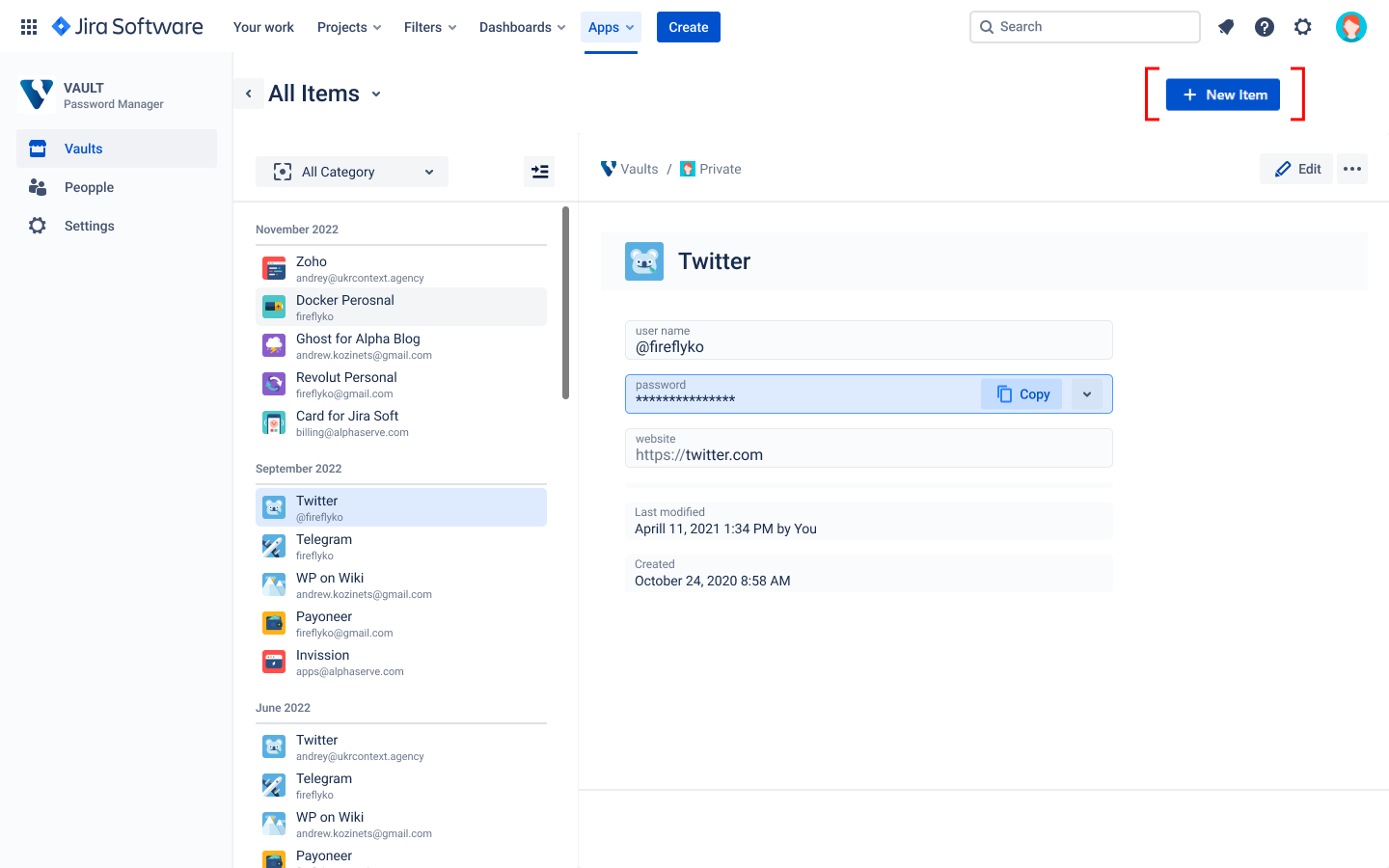Click the Edit button

pyautogui.click(x=1297, y=169)
